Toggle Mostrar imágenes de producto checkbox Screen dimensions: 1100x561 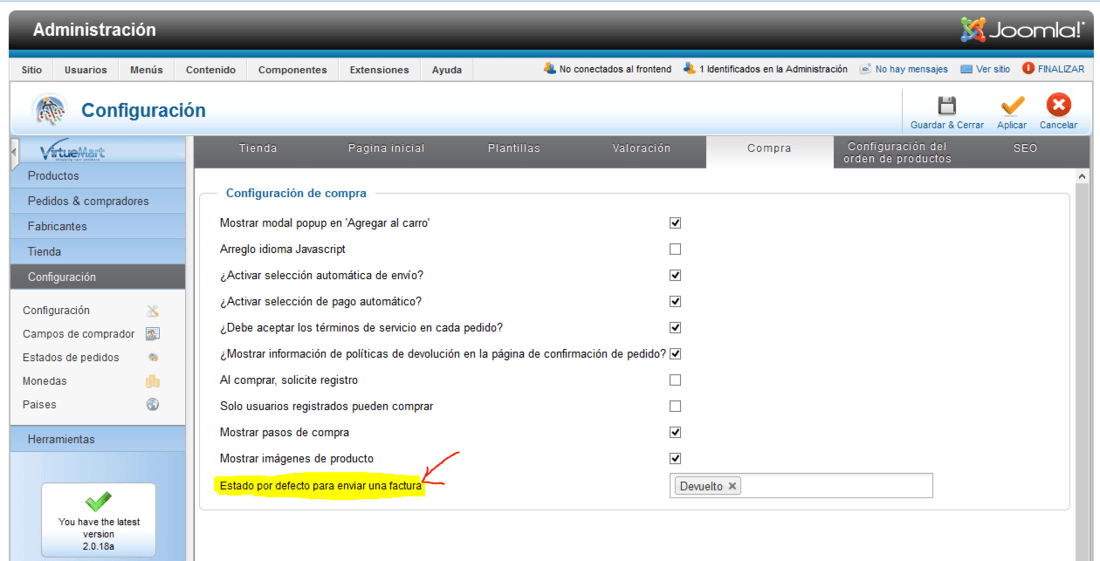[x=675, y=459]
